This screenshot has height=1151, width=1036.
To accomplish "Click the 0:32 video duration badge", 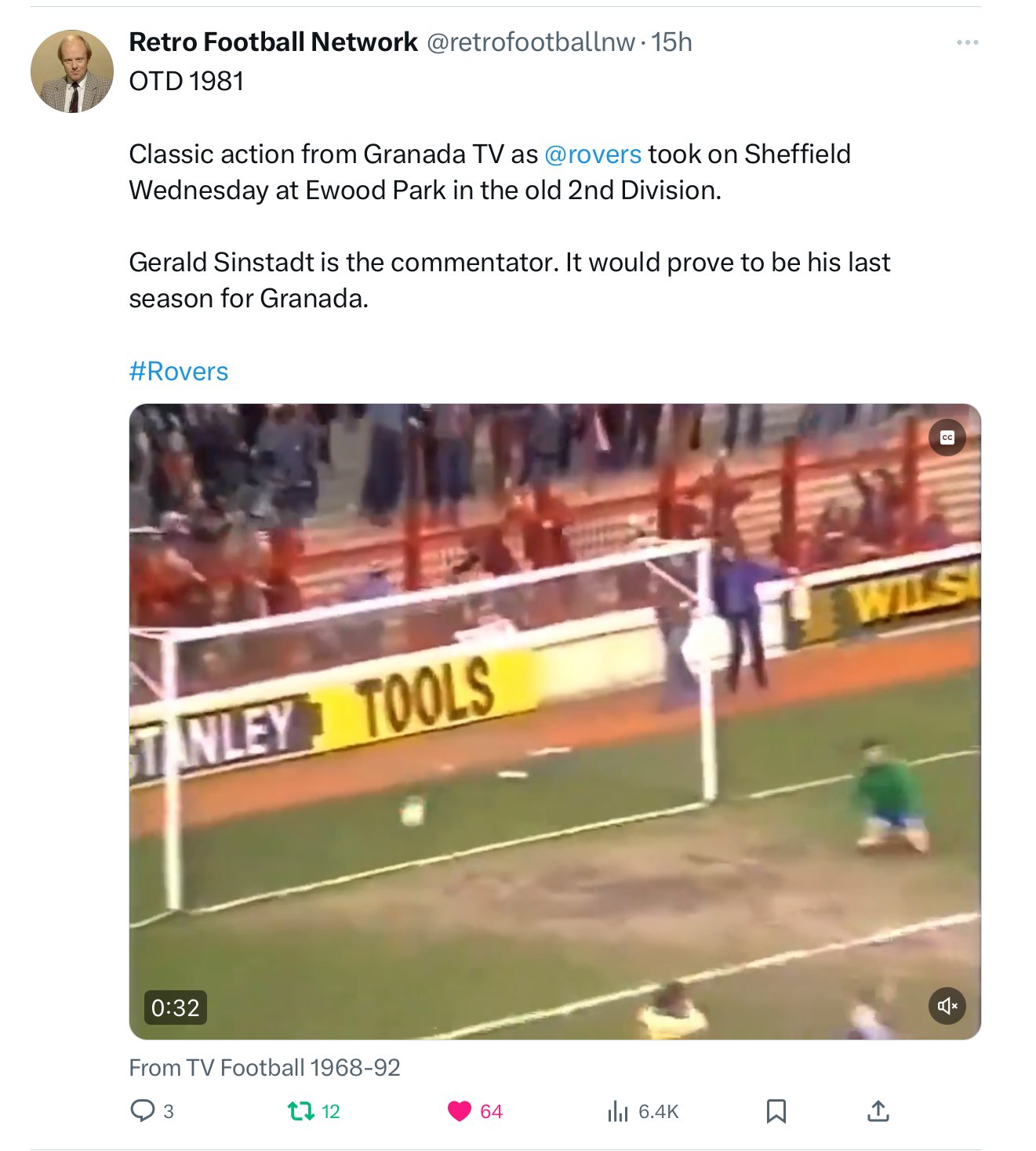I will point(176,1008).
